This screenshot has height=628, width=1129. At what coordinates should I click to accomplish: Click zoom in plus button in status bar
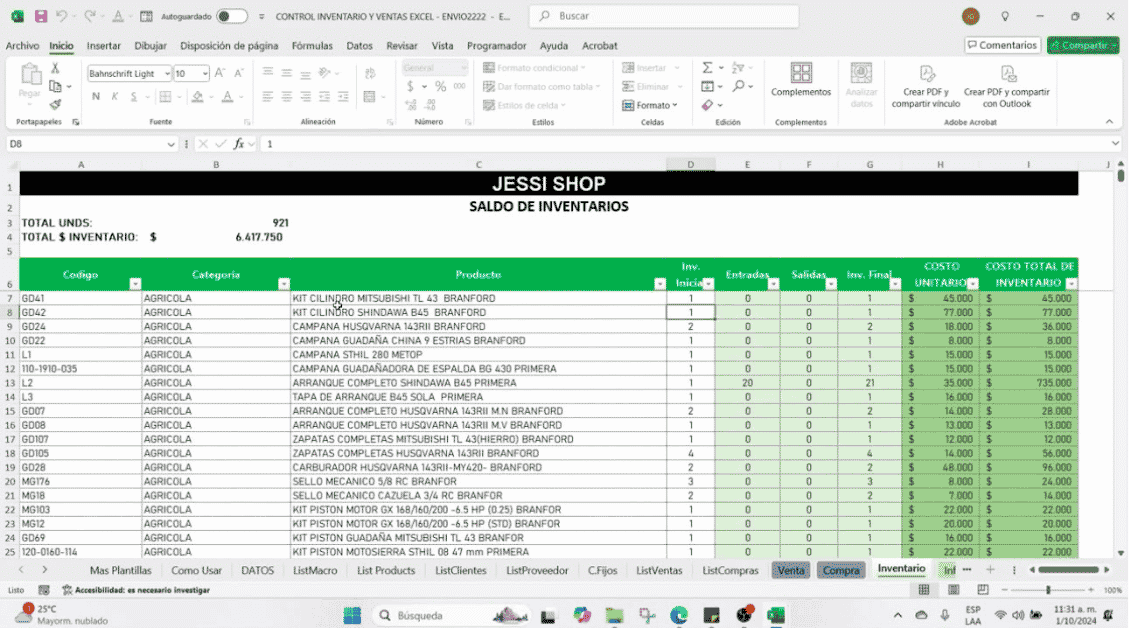pyautogui.click(x=1091, y=590)
